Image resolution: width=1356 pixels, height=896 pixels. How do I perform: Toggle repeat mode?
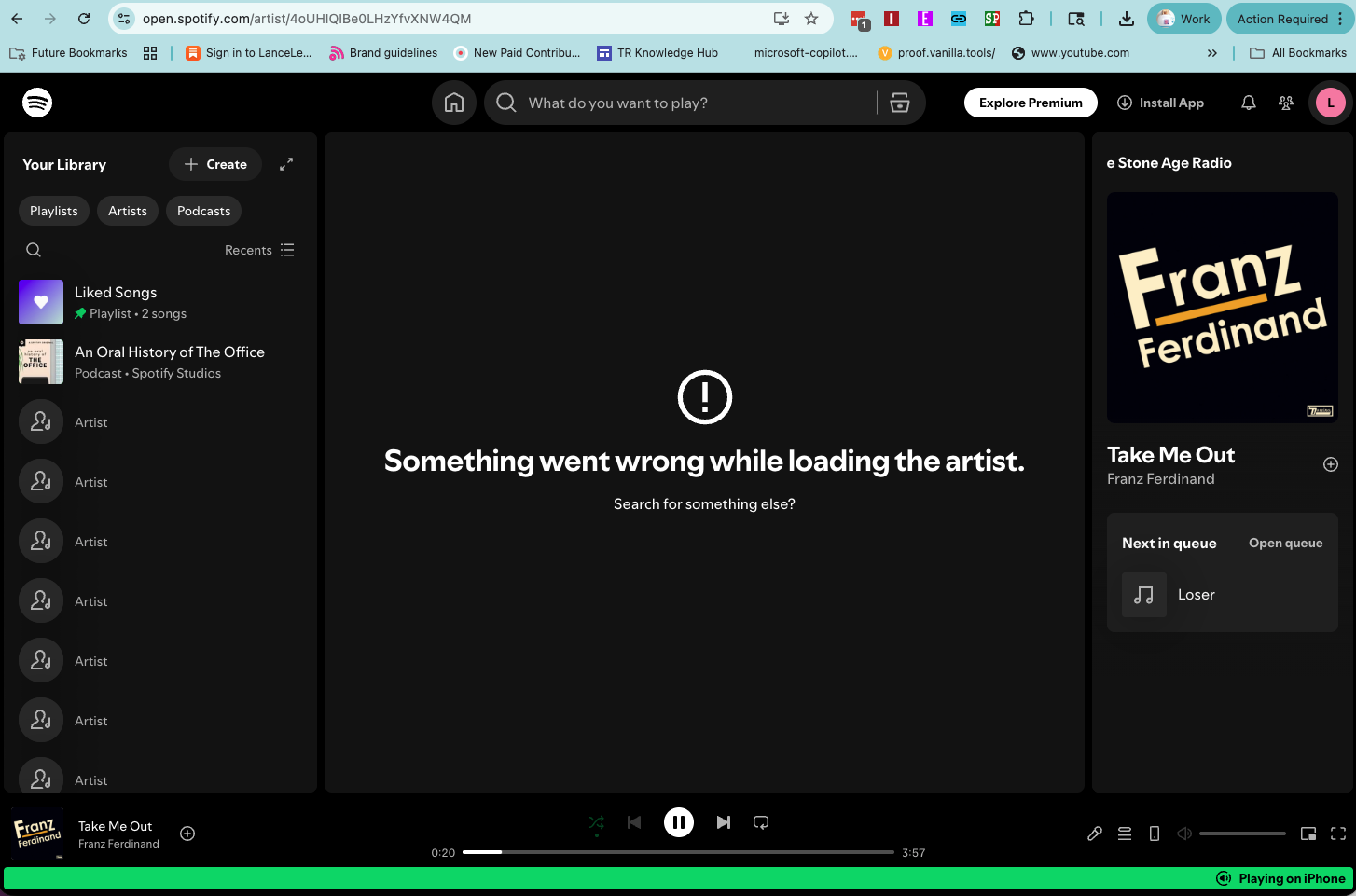(x=761, y=822)
